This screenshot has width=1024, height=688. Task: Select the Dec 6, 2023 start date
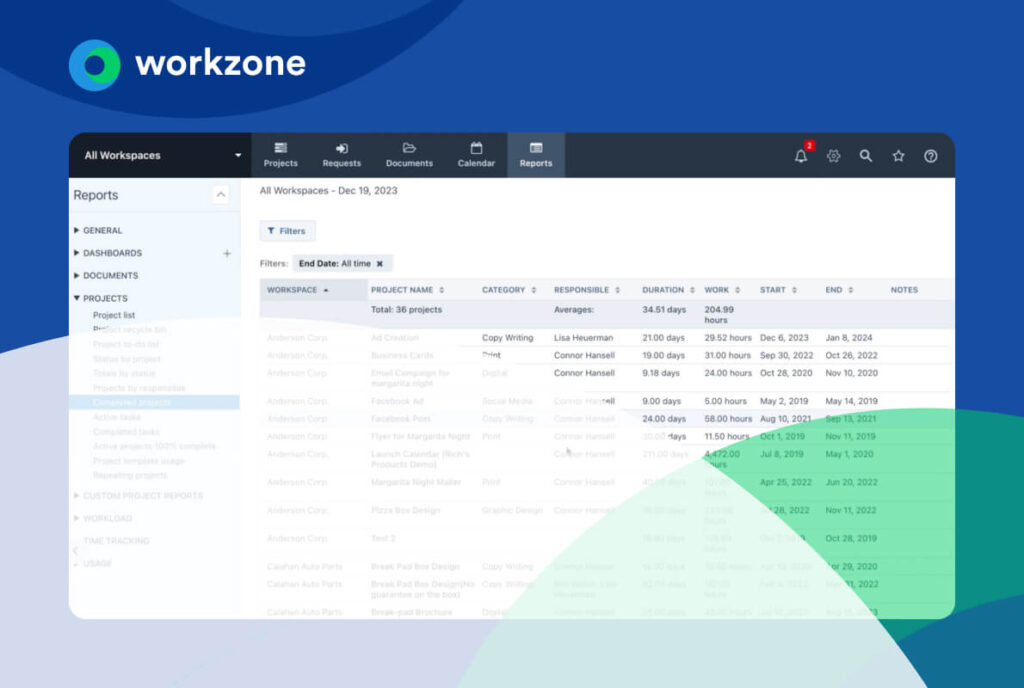(x=784, y=338)
